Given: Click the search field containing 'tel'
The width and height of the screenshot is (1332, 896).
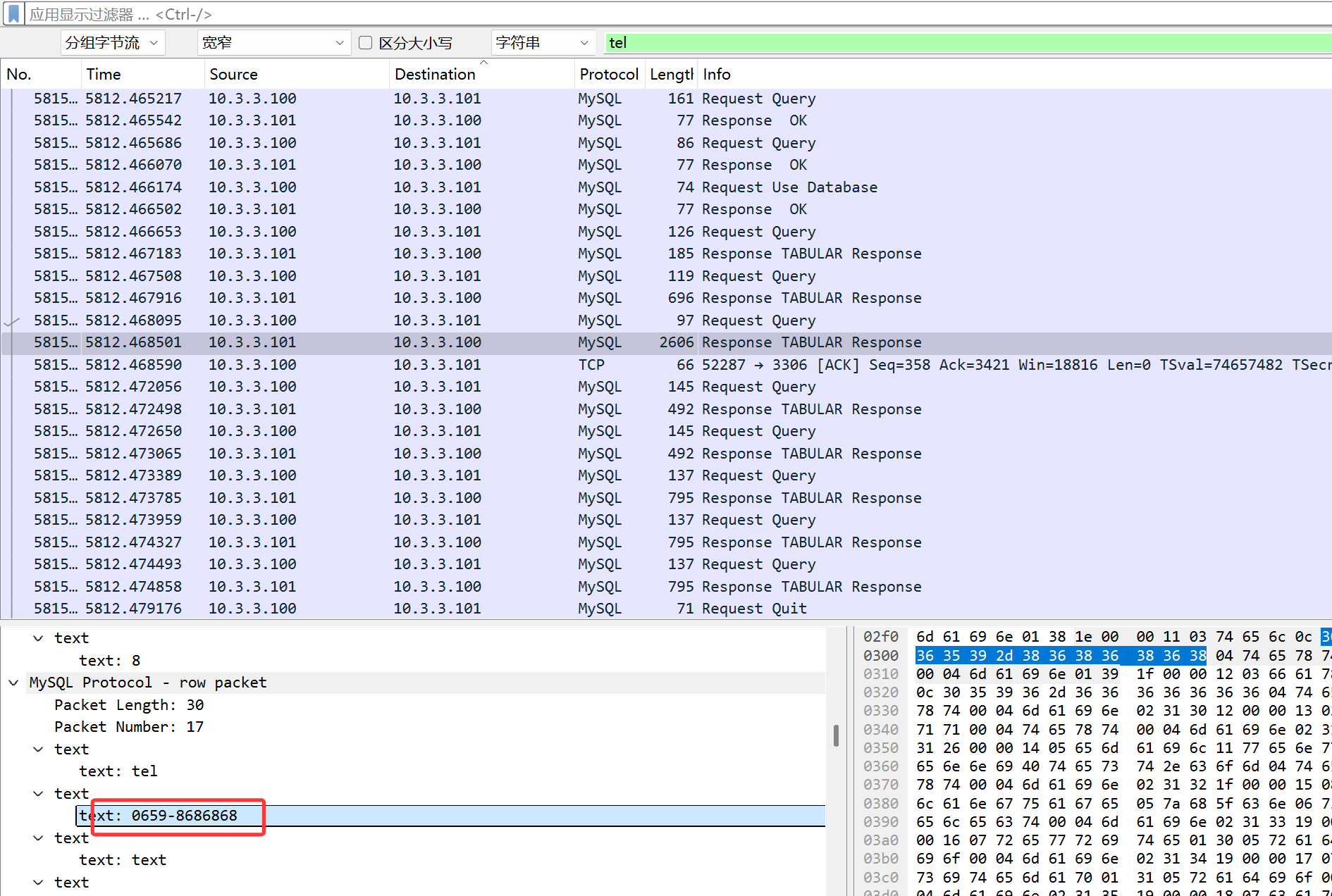Looking at the screenshot, I should (968, 43).
